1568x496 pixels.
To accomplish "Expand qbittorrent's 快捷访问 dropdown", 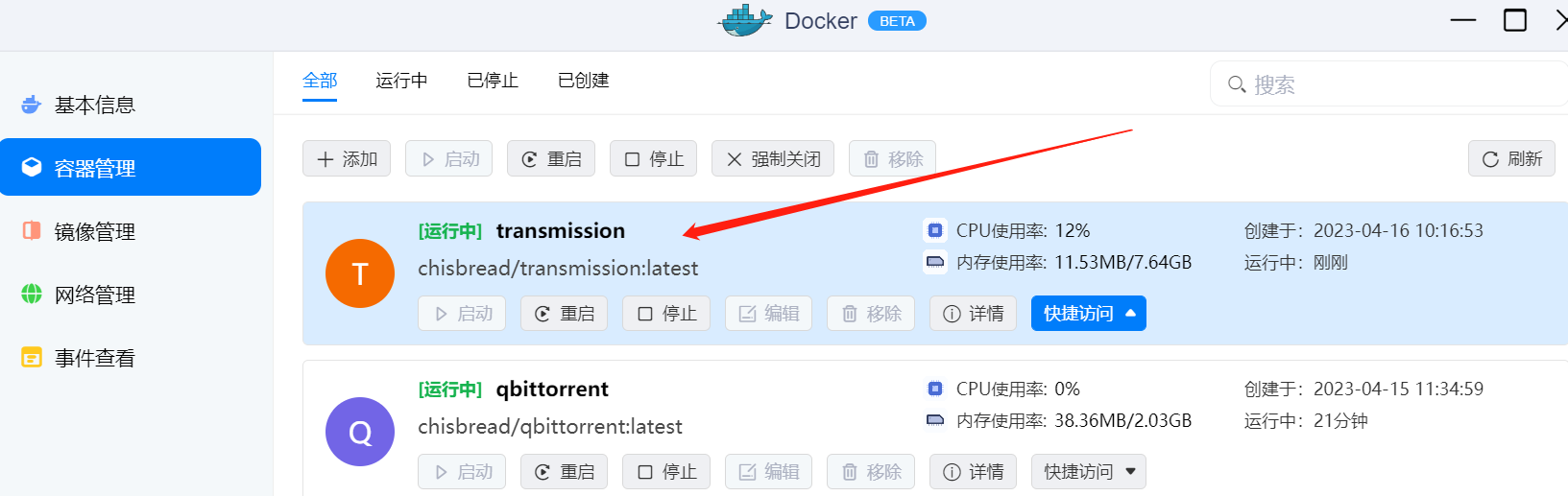I will pyautogui.click(x=1089, y=471).
